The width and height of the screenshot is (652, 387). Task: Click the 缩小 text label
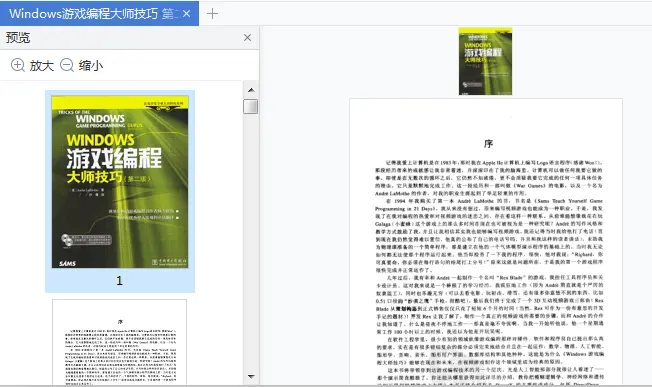pyautogui.click(x=91, y=66)
